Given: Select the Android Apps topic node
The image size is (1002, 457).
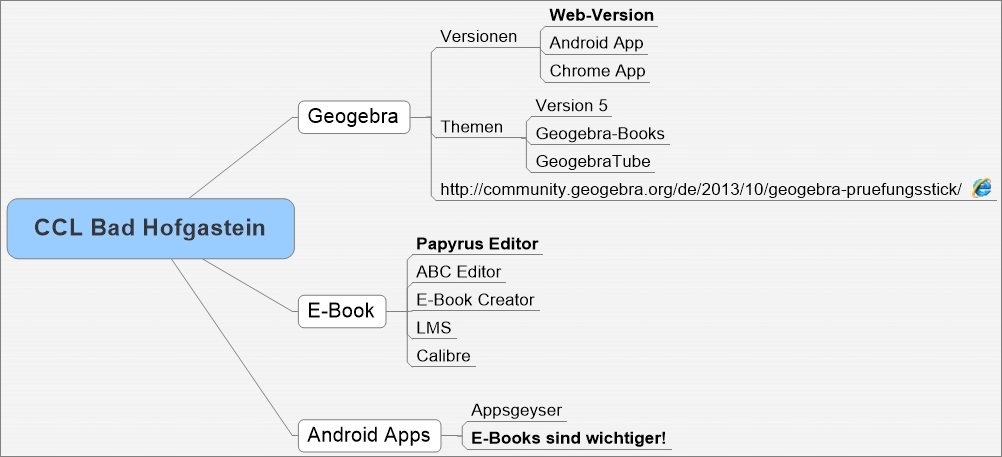Looking at the screenshot, I should pos(369,436).
